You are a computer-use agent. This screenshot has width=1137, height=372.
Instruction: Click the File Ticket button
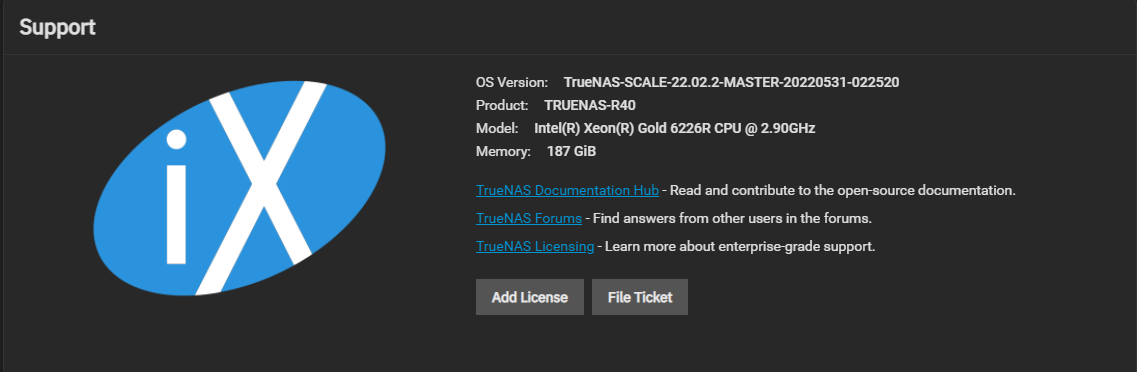640,297
